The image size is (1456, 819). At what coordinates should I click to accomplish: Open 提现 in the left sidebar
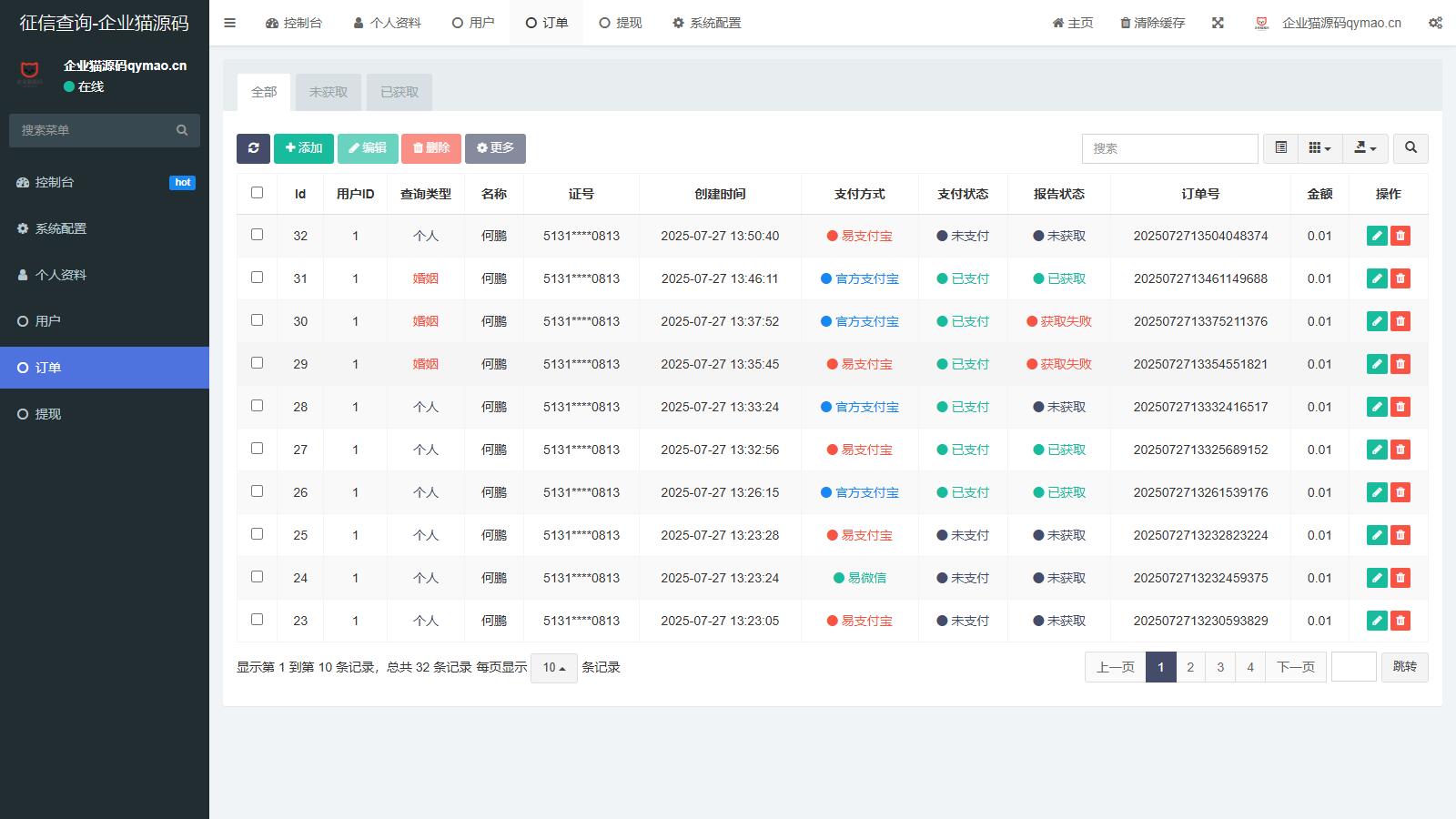[48, 414]
